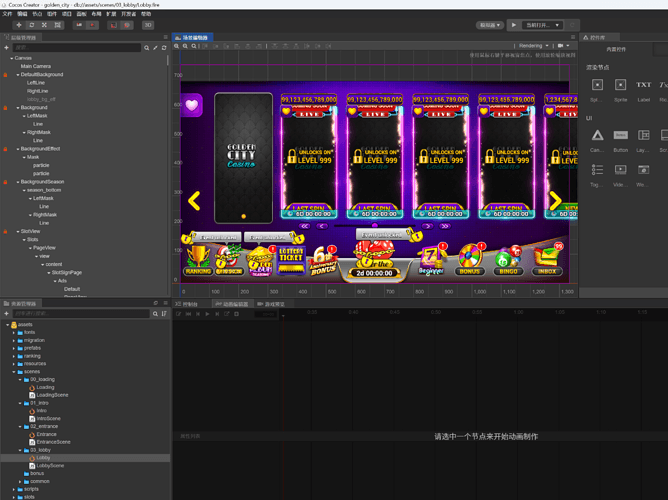Open the hierarchy panel menu icon
Image resolution: width=668 pixels, height=500 pixels.
[x=166, y=37]
